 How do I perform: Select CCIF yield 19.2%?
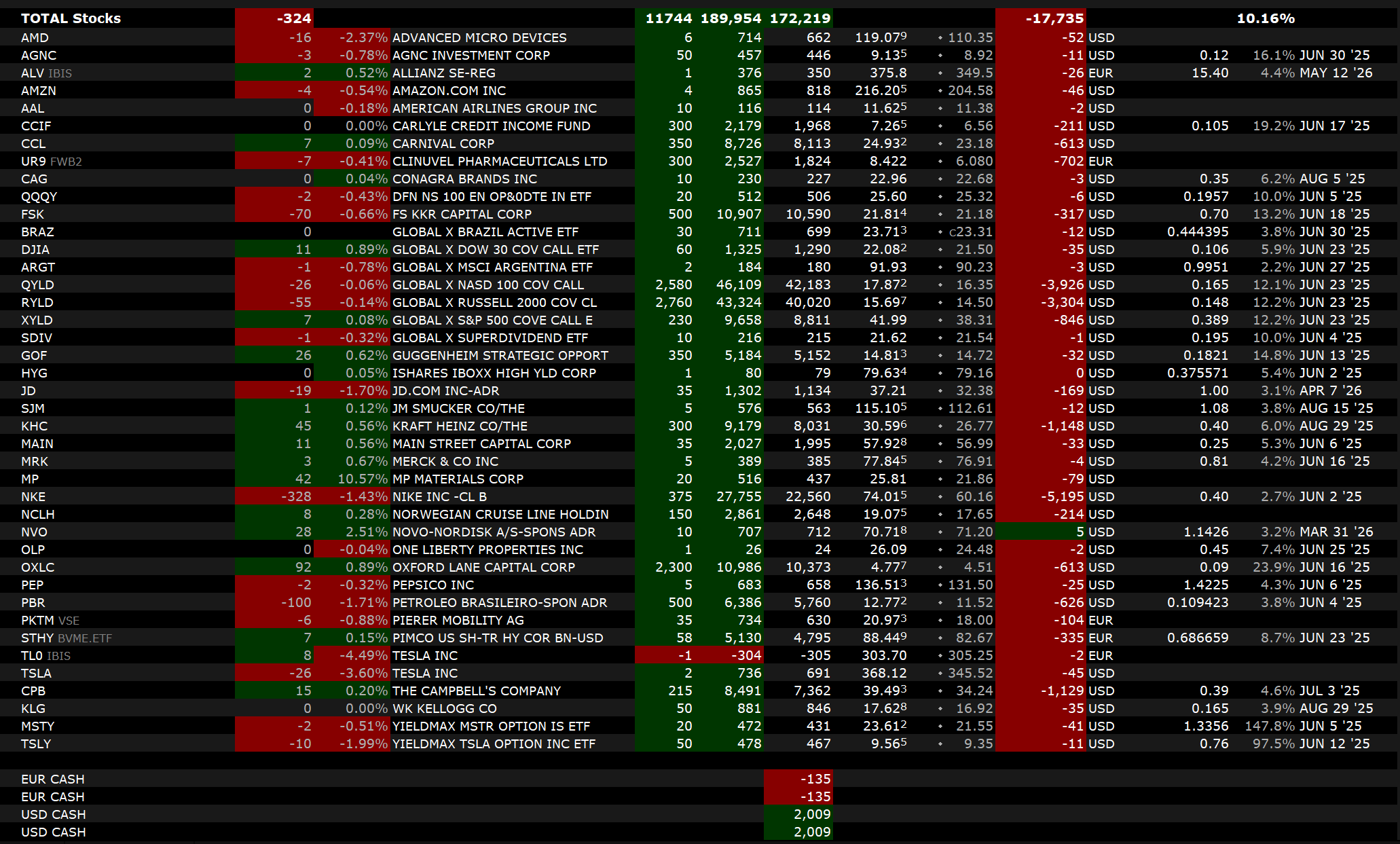click(1274, 126)
